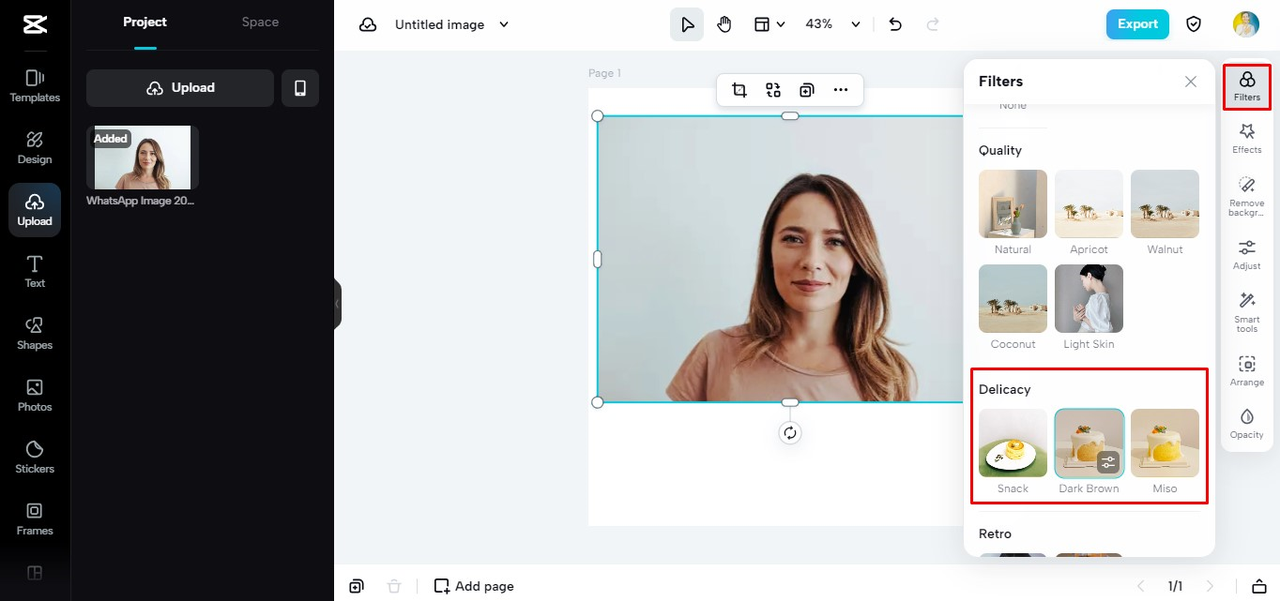Image resolution: width=1280 pixels, height=601 pixels.
Task: Open the Opacity control
Action: click(1247, 424)
